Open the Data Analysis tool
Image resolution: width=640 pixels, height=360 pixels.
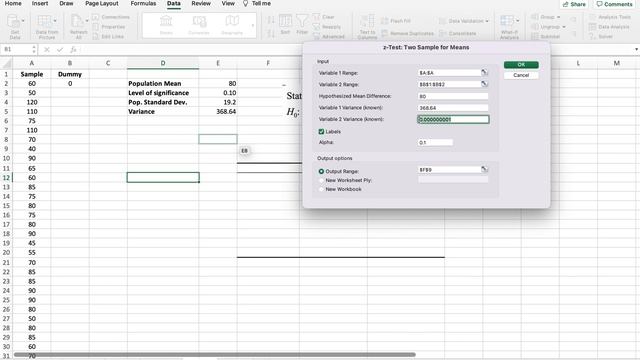[609, 27]
